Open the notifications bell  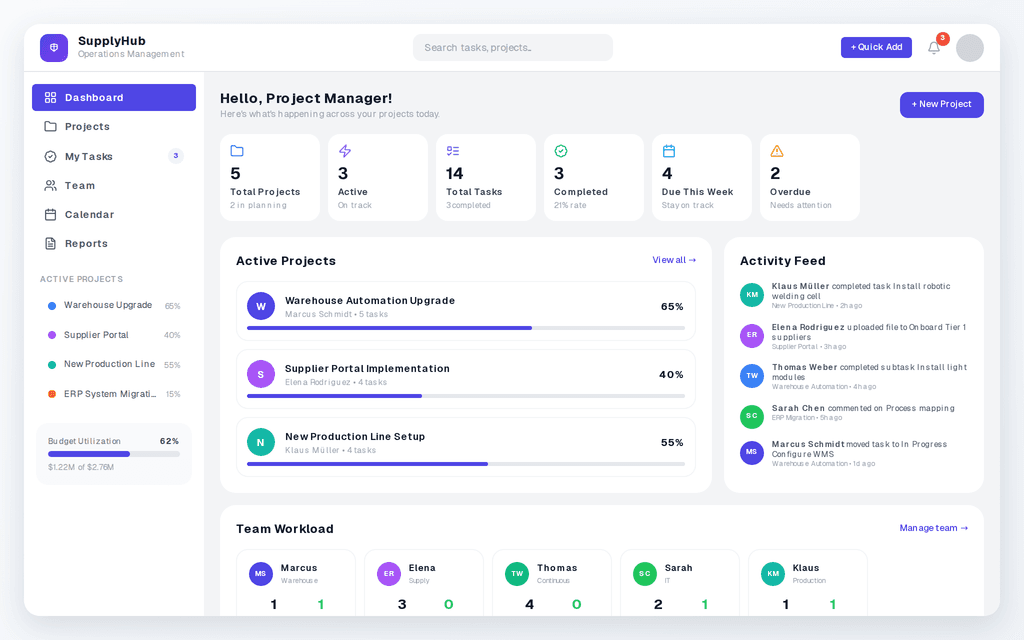point(934,48)
